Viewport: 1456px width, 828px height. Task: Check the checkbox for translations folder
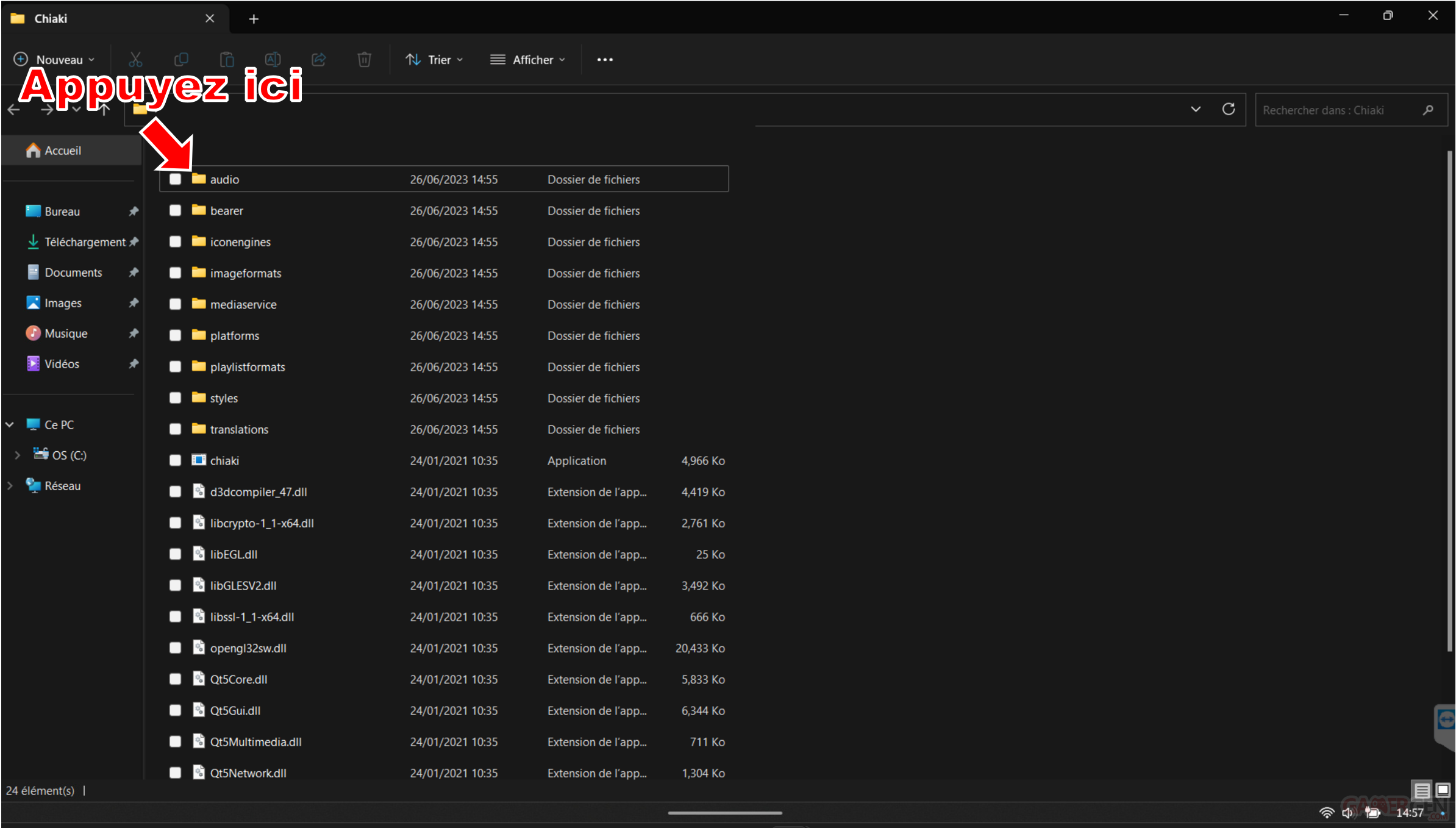[175, 429]
